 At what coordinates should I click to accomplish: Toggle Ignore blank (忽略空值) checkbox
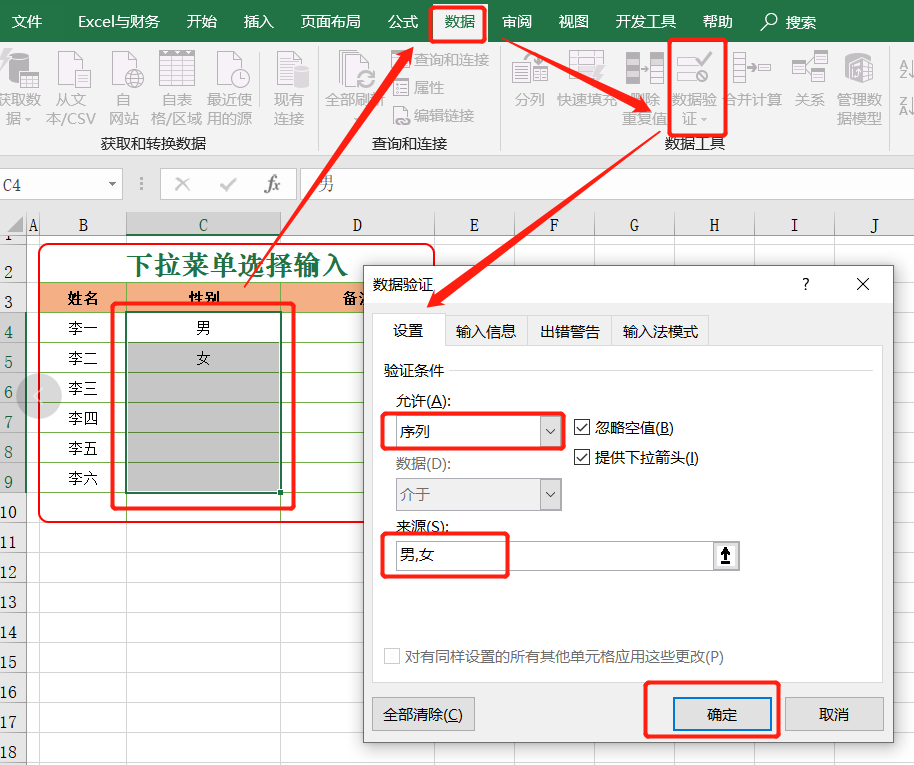[x=582, y=427]
